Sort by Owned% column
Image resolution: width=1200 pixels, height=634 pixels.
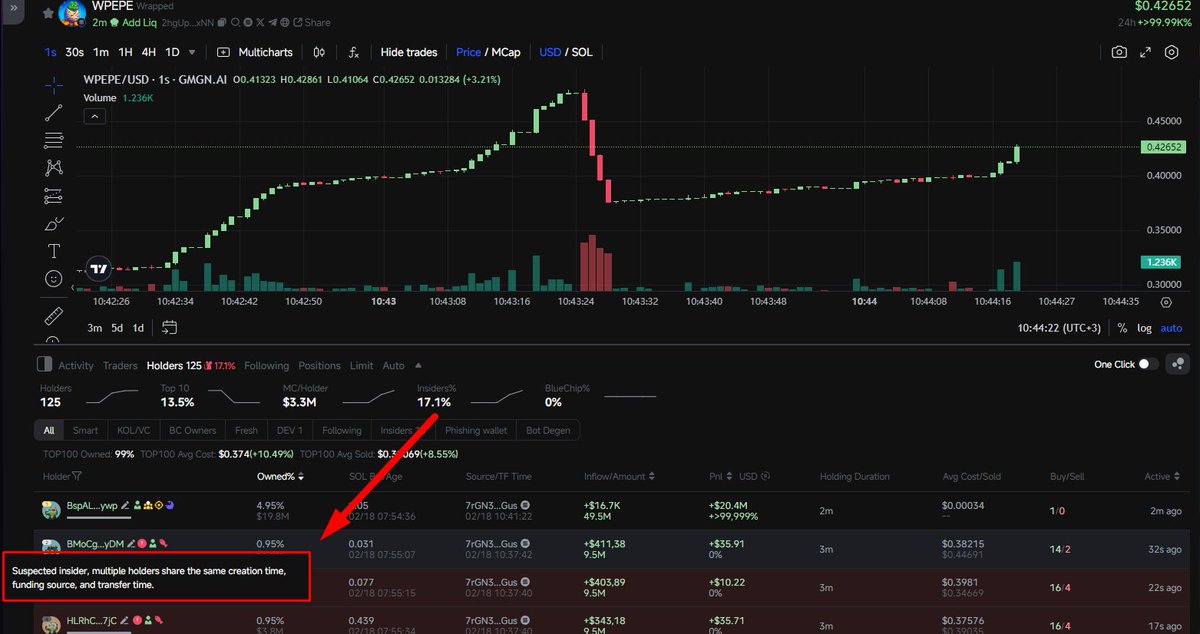(279, 477)
